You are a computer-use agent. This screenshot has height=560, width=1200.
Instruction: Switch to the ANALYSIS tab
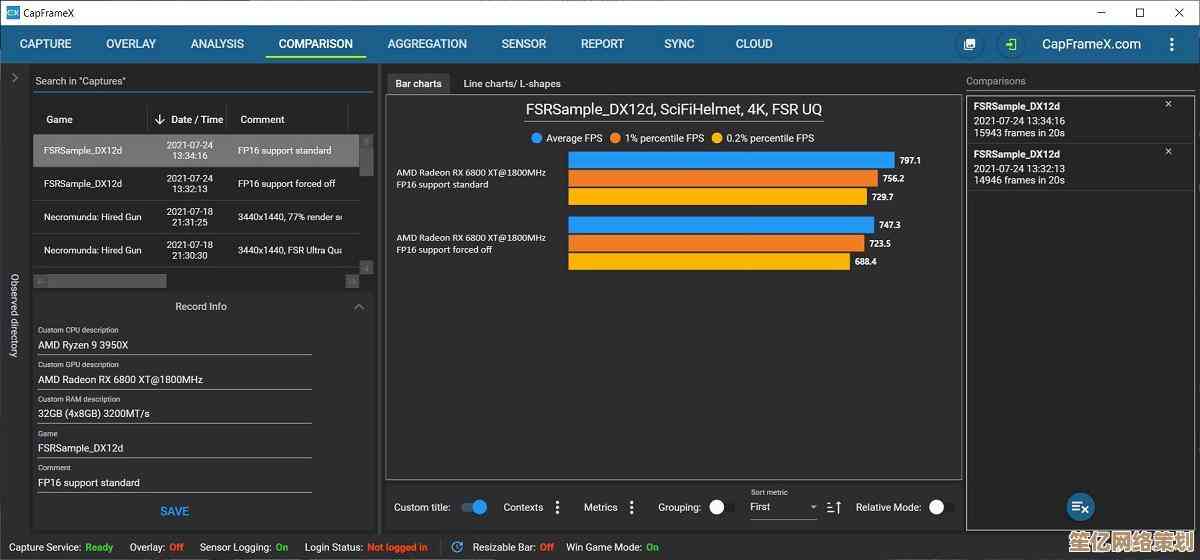[x=217, y=44]
